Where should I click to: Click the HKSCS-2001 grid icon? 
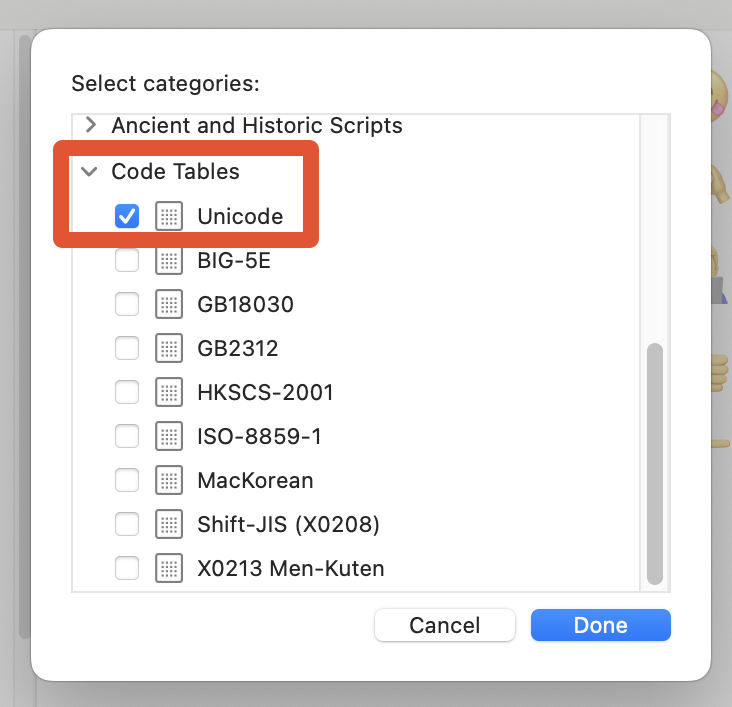[169, 392]
